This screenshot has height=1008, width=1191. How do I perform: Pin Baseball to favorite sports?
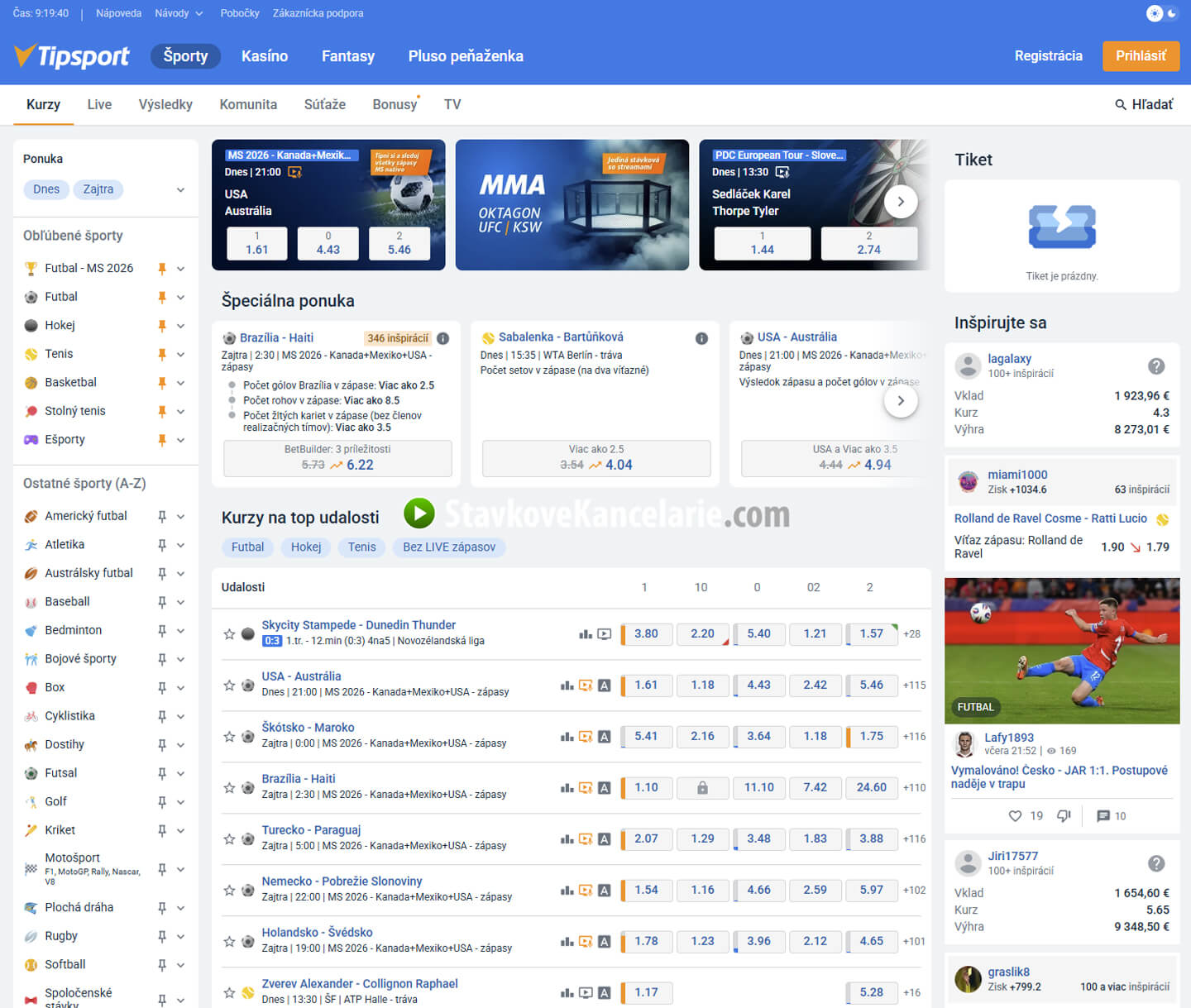162,602
